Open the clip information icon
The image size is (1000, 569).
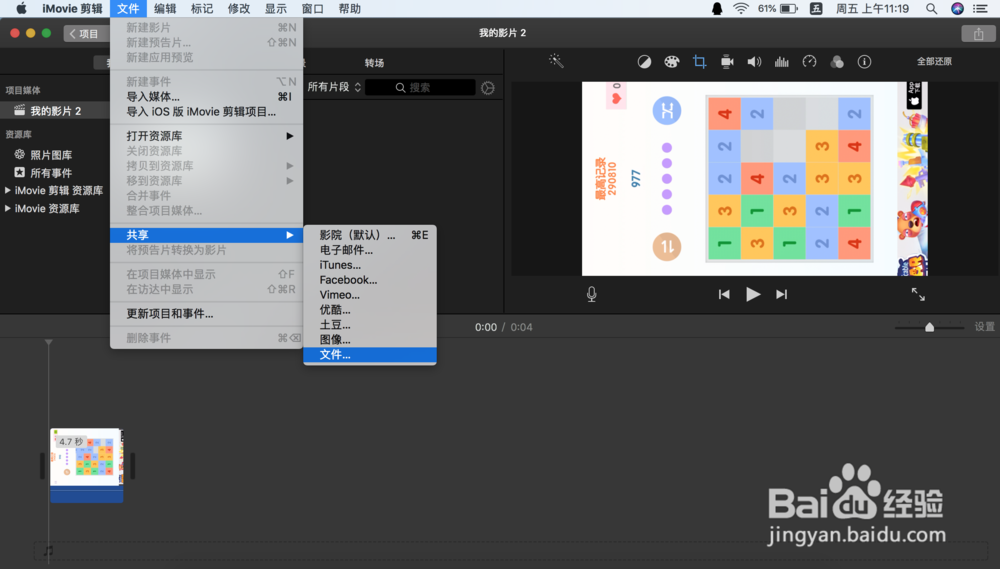(x=864, y=62)
